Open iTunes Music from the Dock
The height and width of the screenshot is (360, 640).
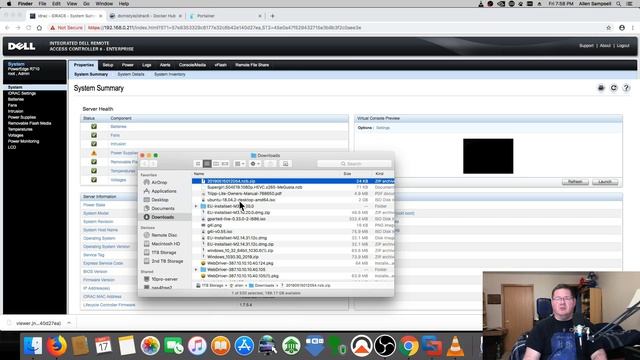pos(197,346)
